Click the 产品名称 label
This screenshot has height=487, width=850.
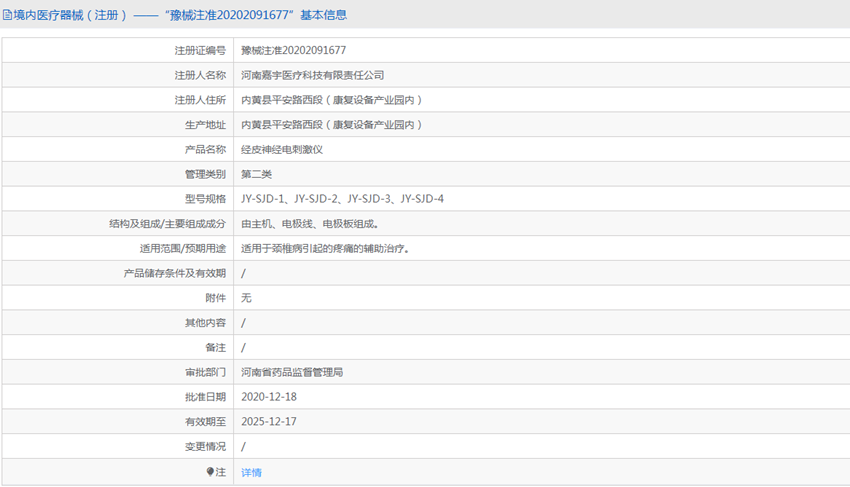(x=205, y=150)
